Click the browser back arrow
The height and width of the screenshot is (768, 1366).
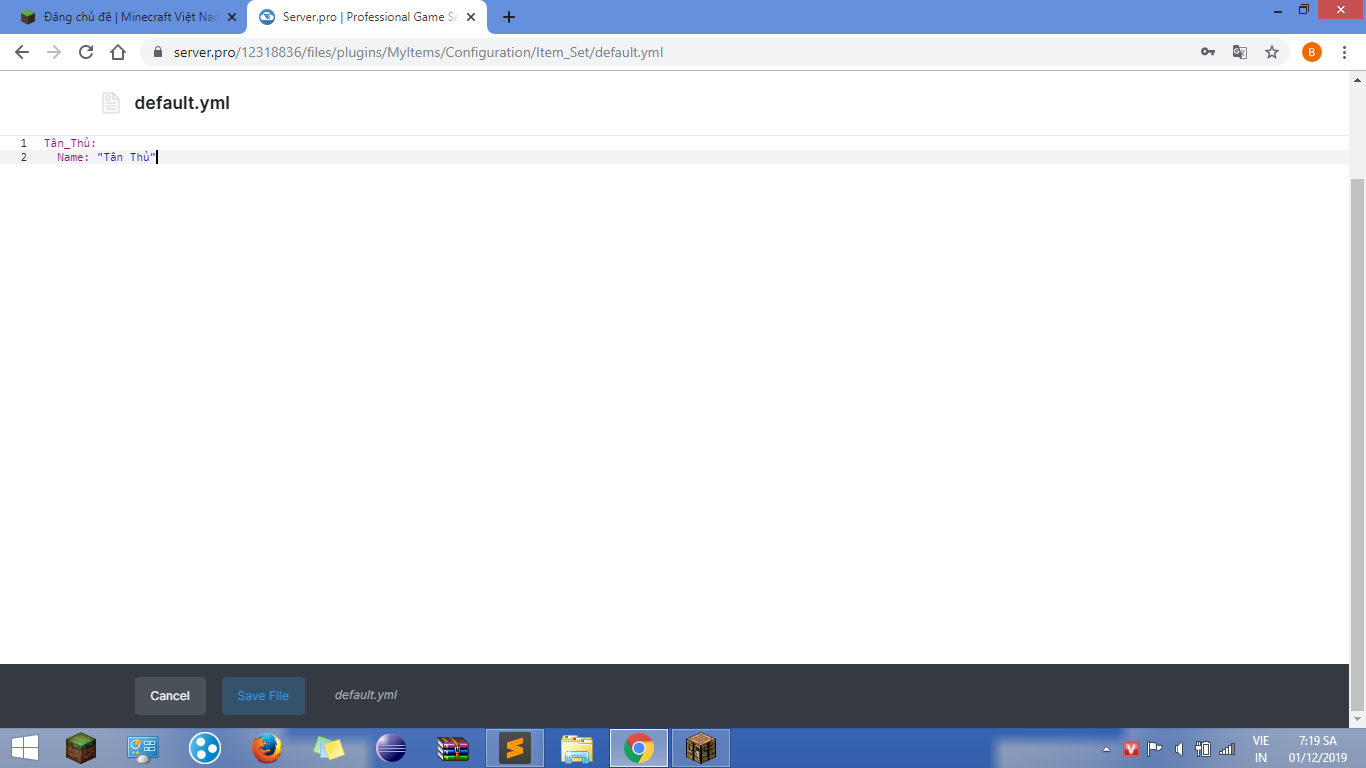(x=22, y=52)
